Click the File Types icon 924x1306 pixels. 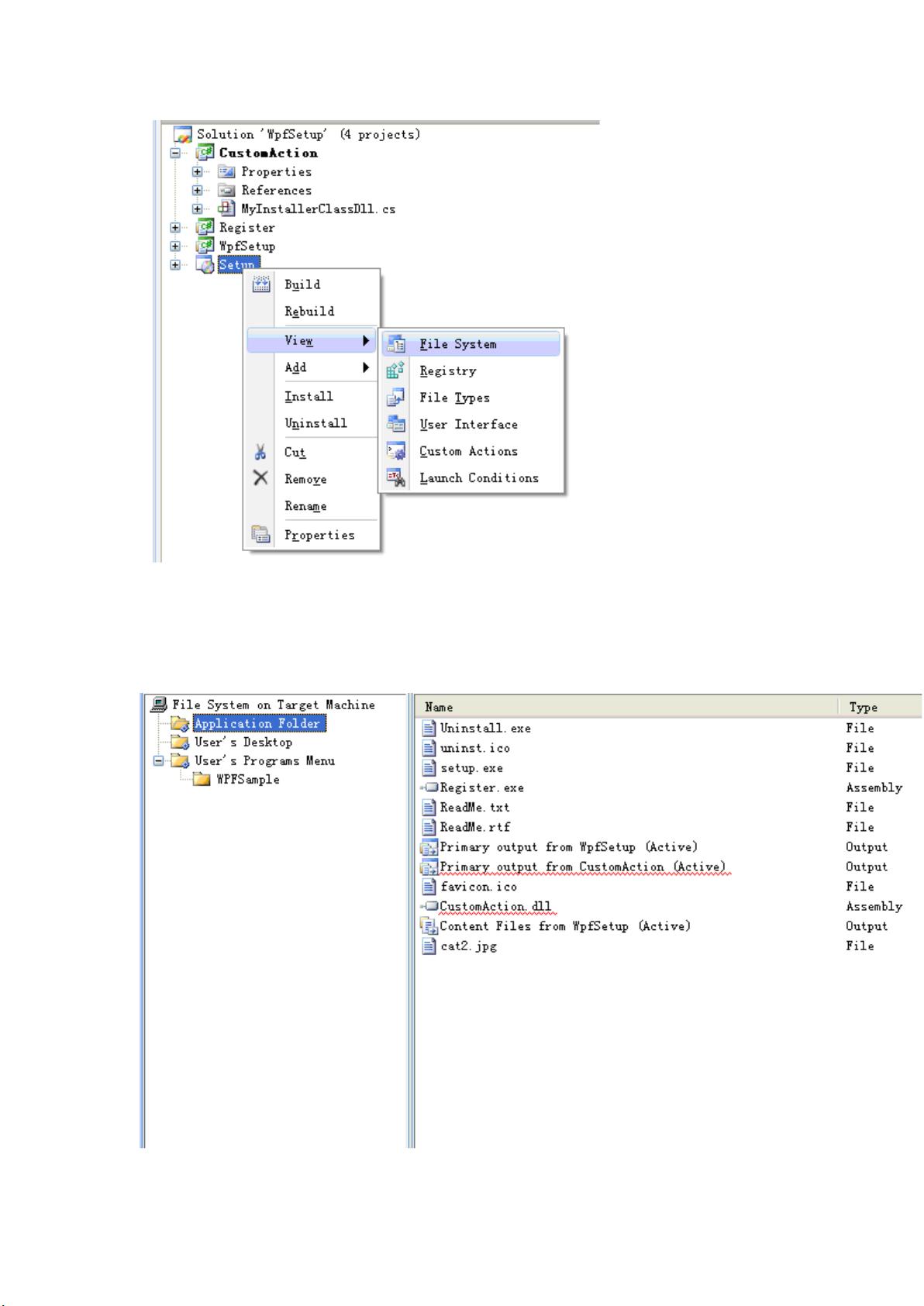pyautogui.click(x=396, y=398)
